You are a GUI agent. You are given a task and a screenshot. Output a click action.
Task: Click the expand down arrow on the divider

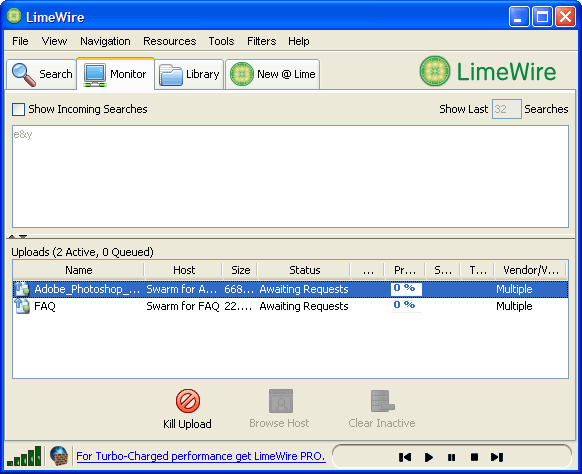[x=23, y=236]
